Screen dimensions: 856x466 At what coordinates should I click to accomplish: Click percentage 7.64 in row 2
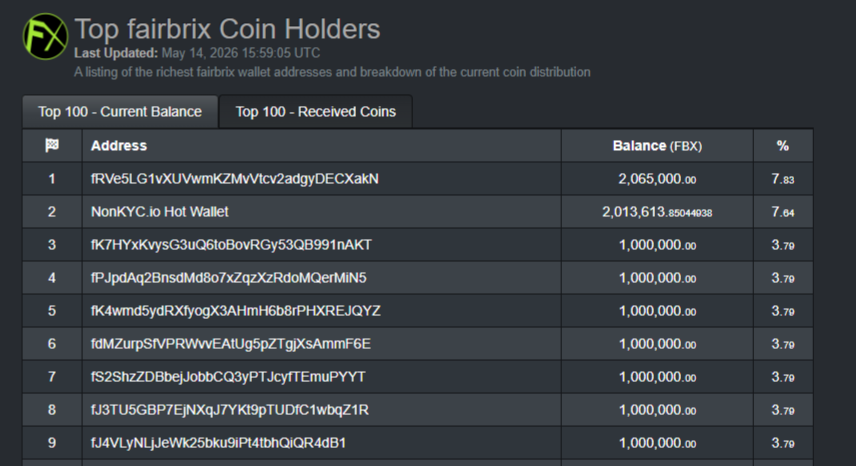(783, 212)
